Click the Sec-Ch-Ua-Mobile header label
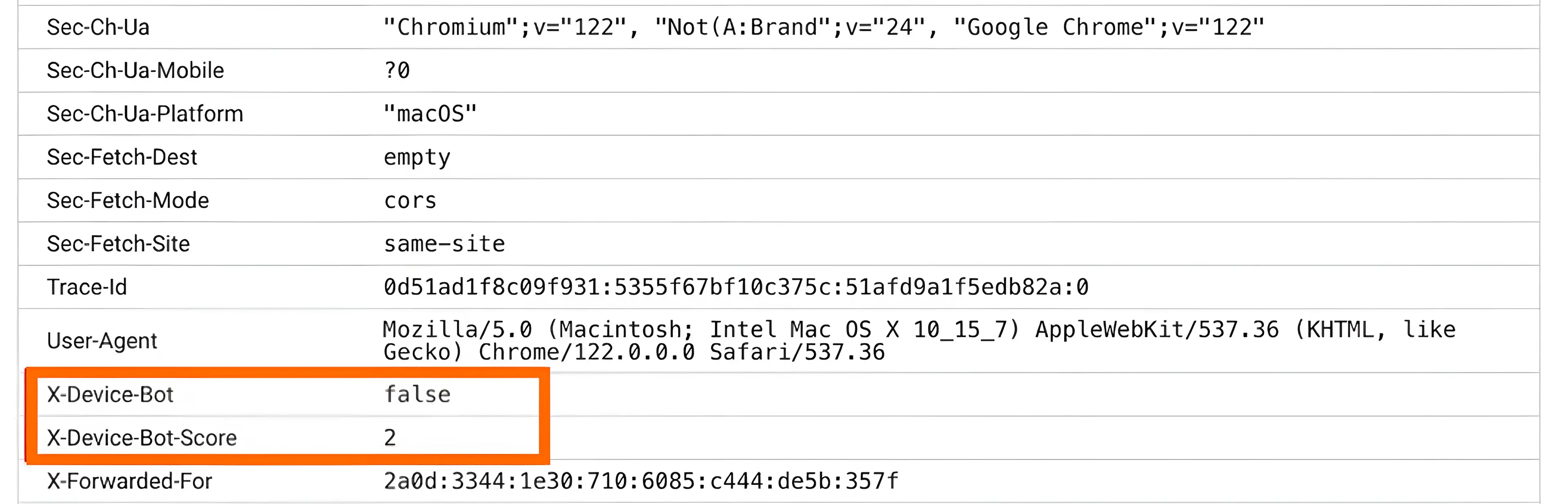Viewport: 1568px width, 504px height. pyautogui.click(x=135, y=71)
